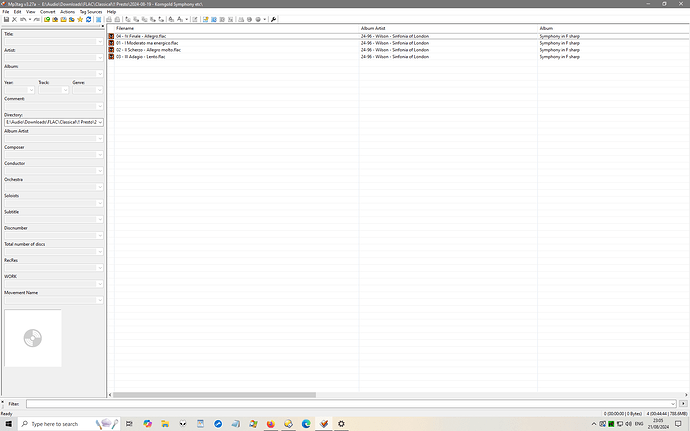Click into the Filter text field
Image resolution: width=690 pixels, height=431 pixels.
tap(348, 404)
